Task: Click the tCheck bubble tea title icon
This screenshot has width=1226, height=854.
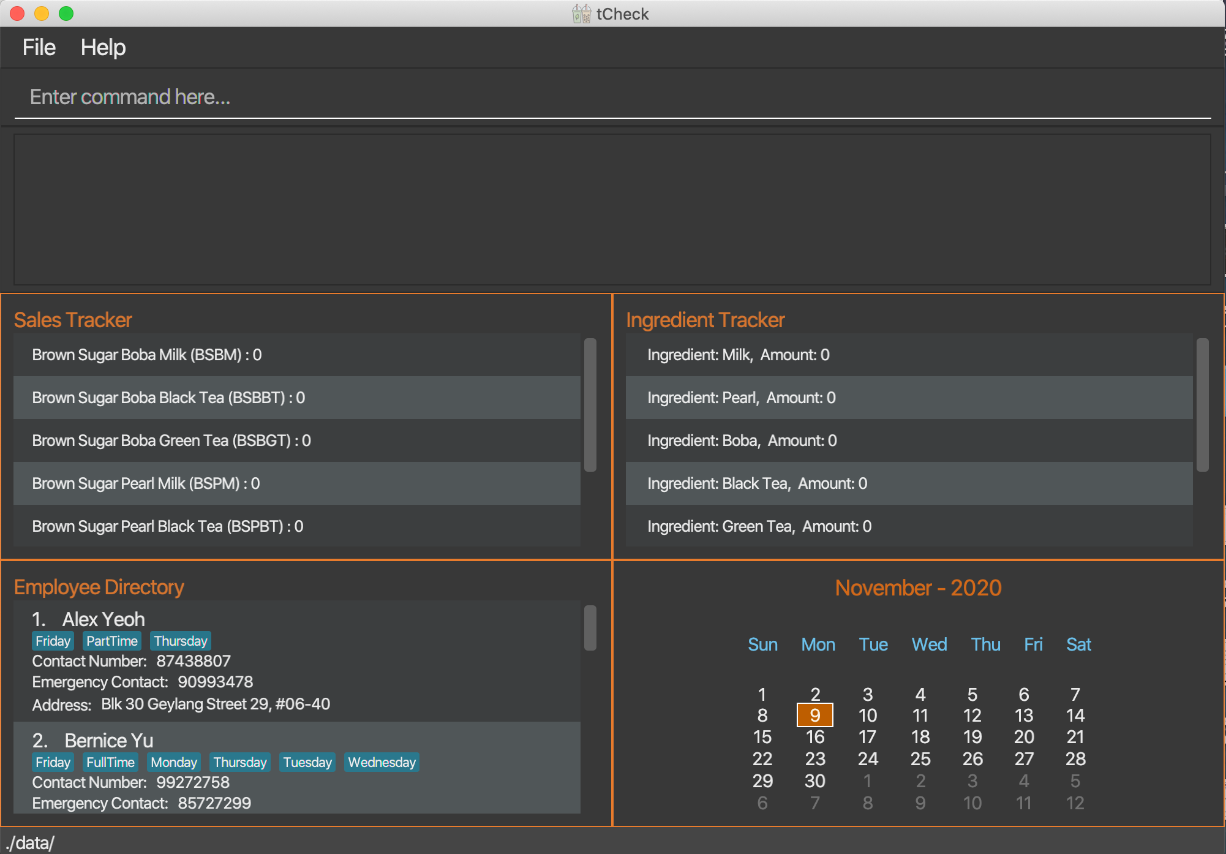Action: (x=581, y=14)
